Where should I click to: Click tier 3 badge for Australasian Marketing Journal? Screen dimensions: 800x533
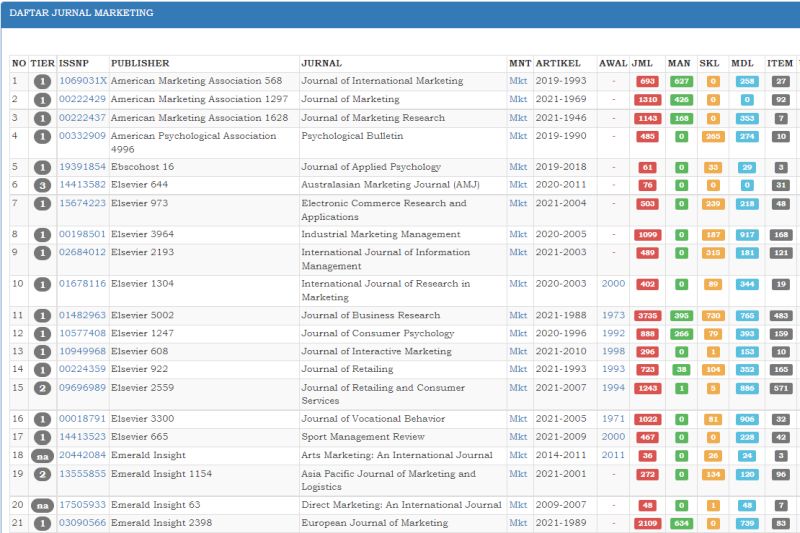(42, 185)
